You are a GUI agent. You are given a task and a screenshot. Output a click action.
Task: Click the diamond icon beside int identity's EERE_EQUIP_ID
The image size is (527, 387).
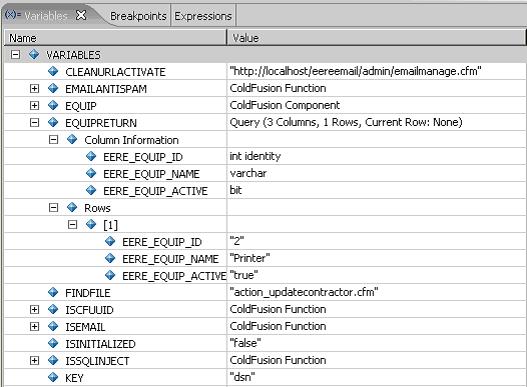[91, 156]
